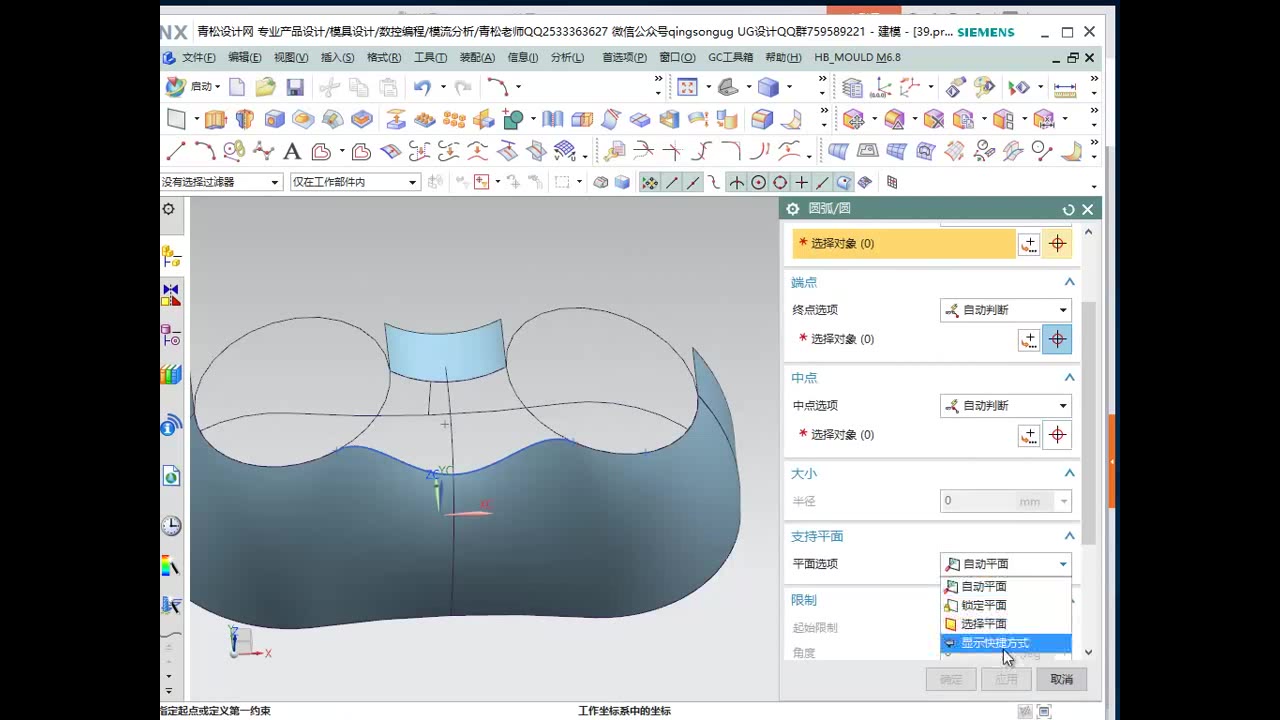Image resolution: width=1280 pixels, height=720 pixels.
Task: Open the 分析 menu in the menu bar
Action: pos(567,57)
